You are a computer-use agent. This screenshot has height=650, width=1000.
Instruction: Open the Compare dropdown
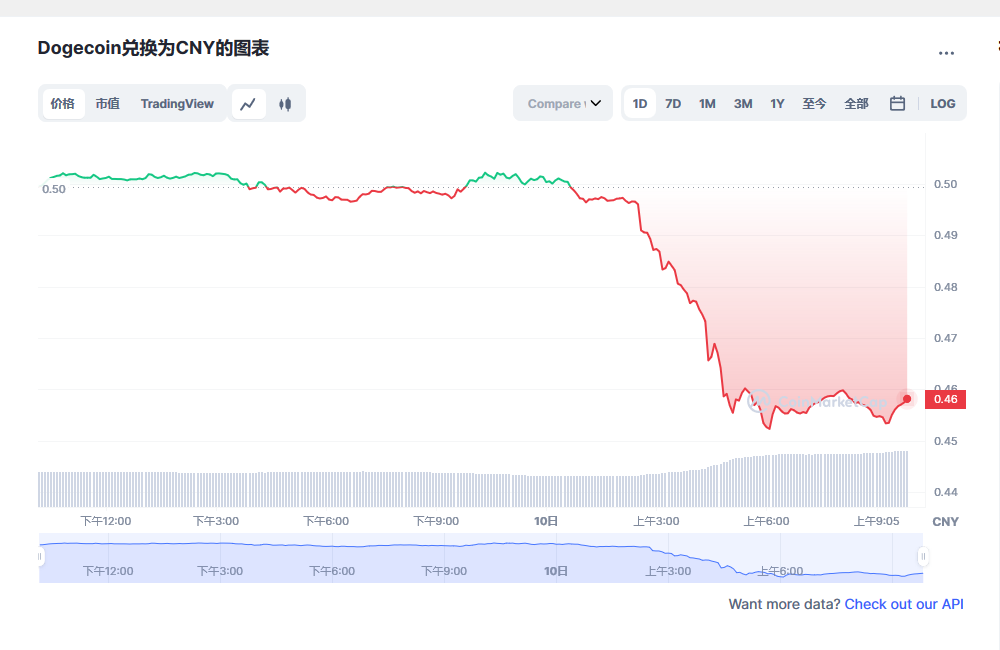tap(562, 103)
